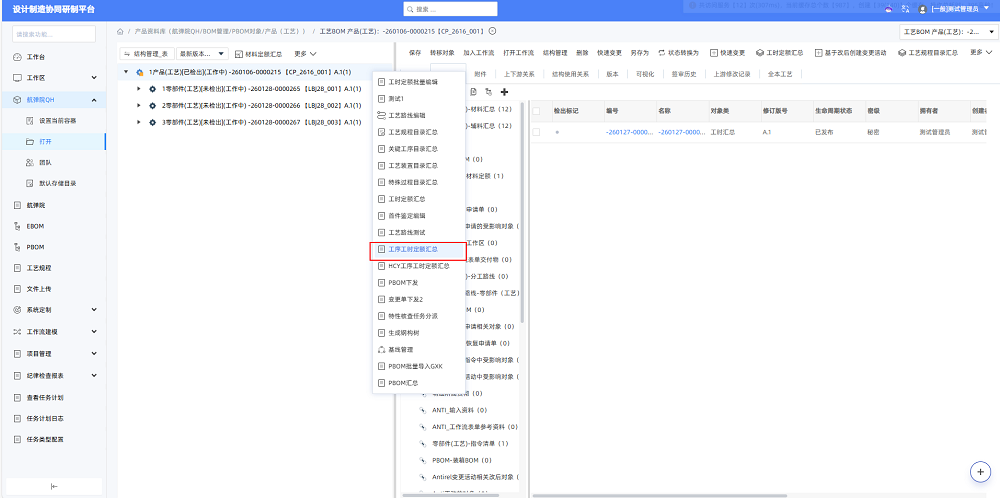Viewport: 1000px width, 498px height.
Task: Expand the 1零部件(工艺) LBJ28_001 node
Action: 139,89
